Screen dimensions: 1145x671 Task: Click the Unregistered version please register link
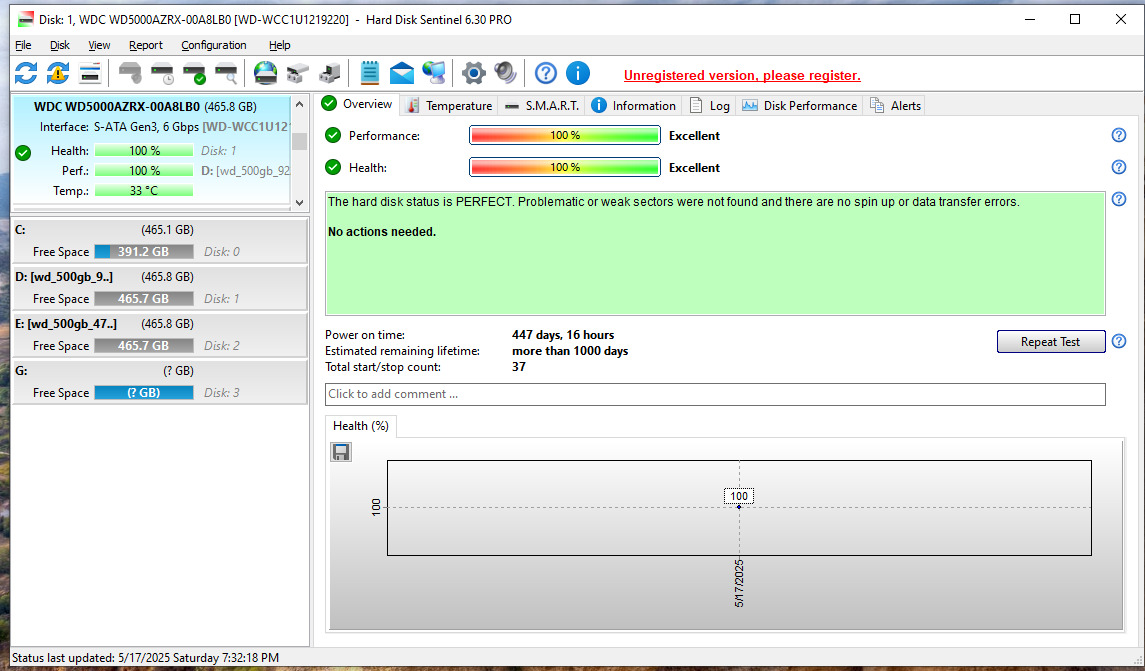pyautogui.click(x=742, y=75)
